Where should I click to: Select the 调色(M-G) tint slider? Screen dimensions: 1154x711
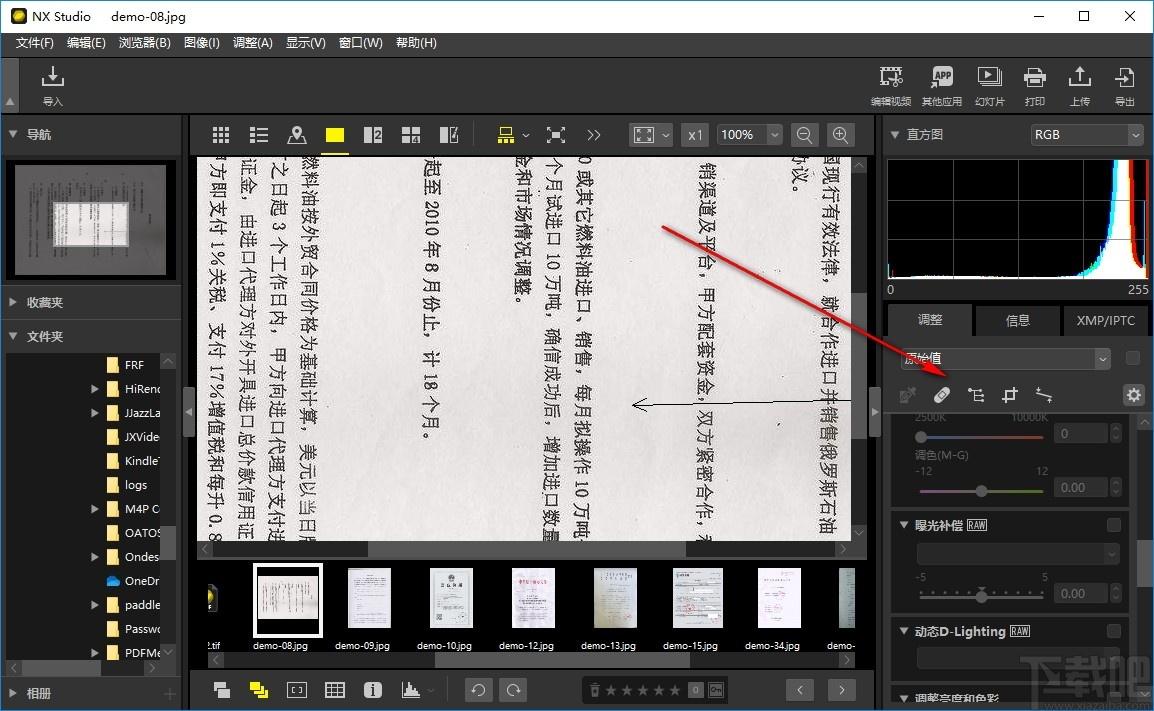pyautogui.click(x=981, y=490)
